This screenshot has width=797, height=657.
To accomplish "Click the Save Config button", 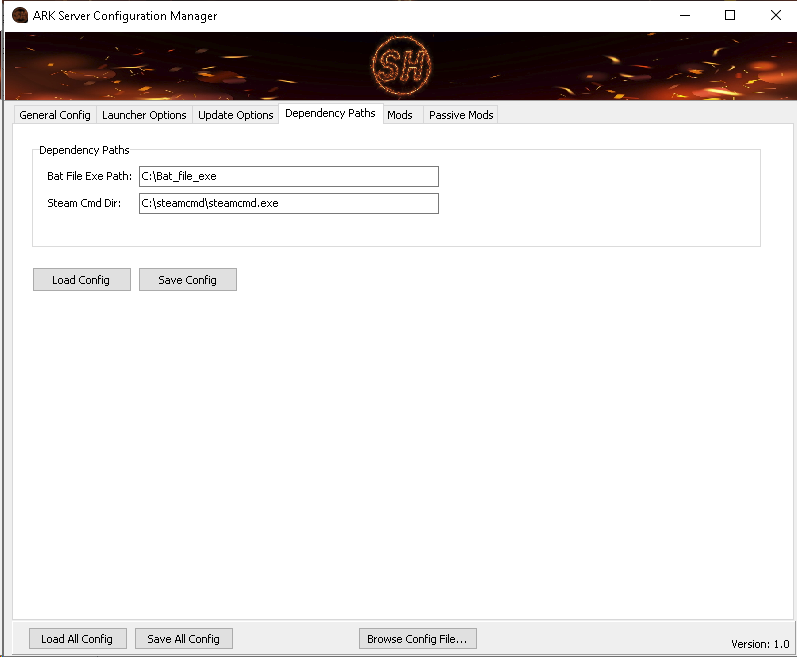I will [x=187, y=280].
